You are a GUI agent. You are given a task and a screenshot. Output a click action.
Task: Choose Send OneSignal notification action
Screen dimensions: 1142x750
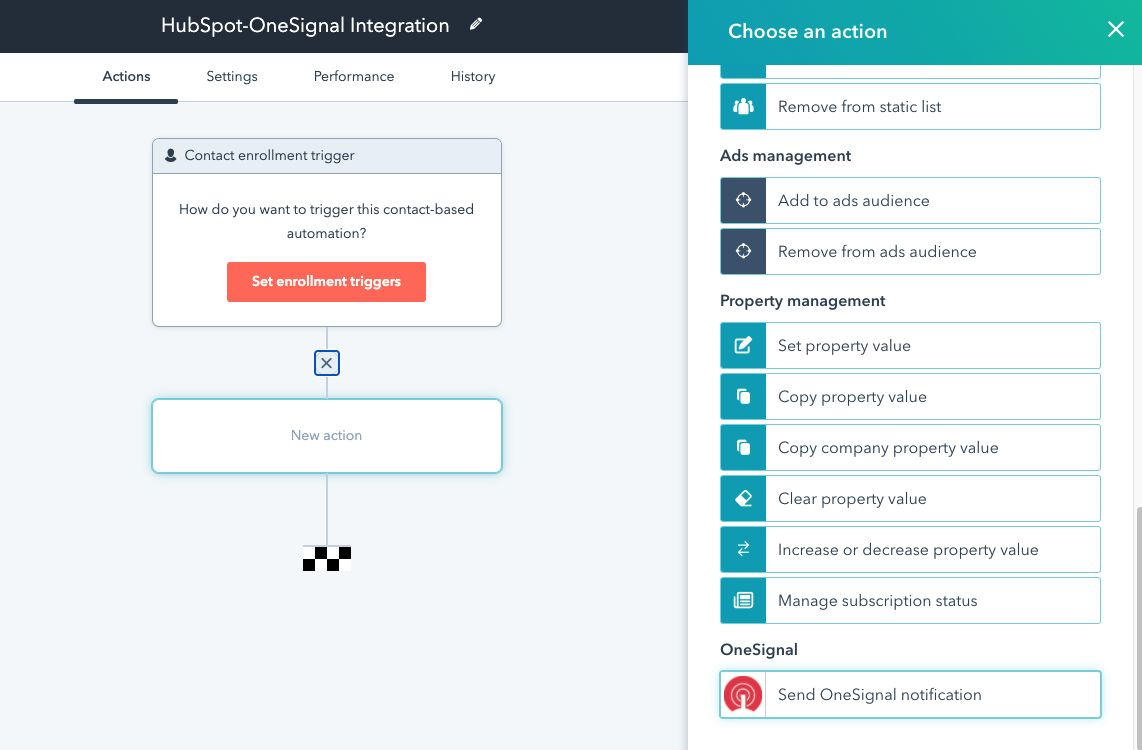pyautogui.click(x=910, y=695)
